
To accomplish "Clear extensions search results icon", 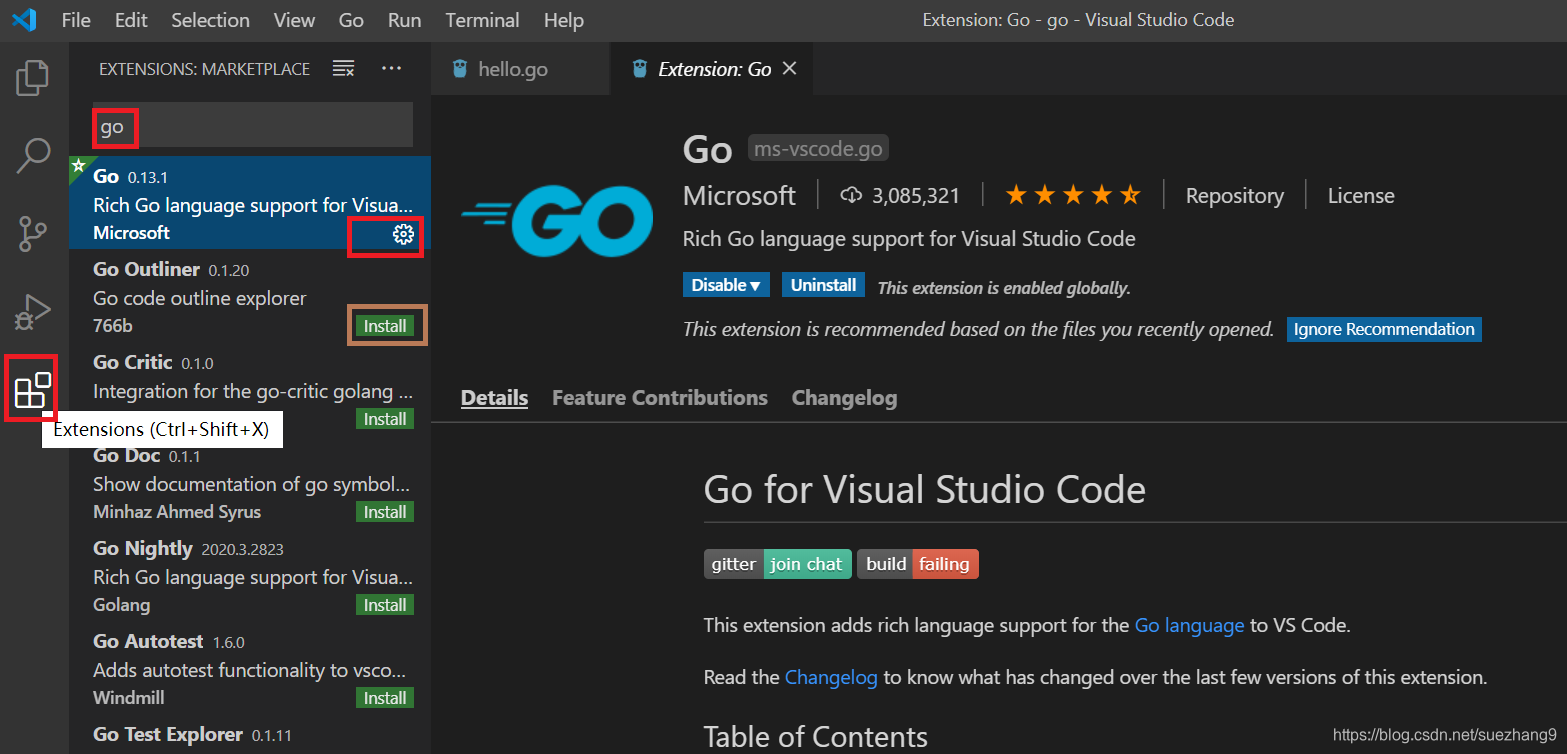I will [343, 68].
